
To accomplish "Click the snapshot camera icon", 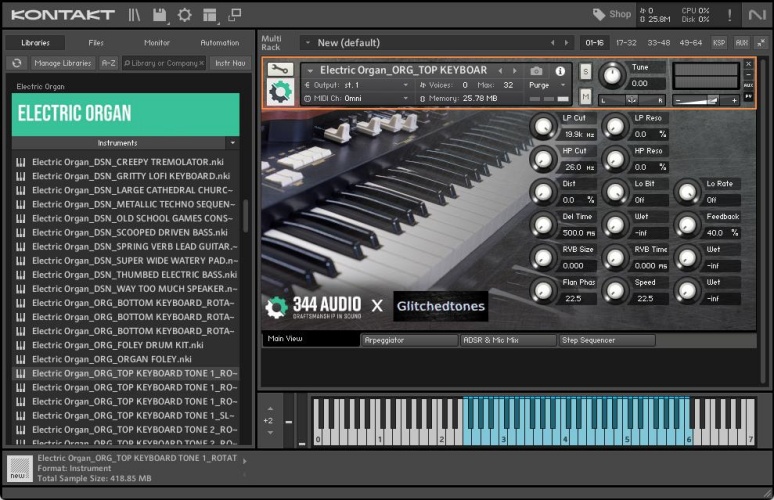I will [x=536, y=71].
